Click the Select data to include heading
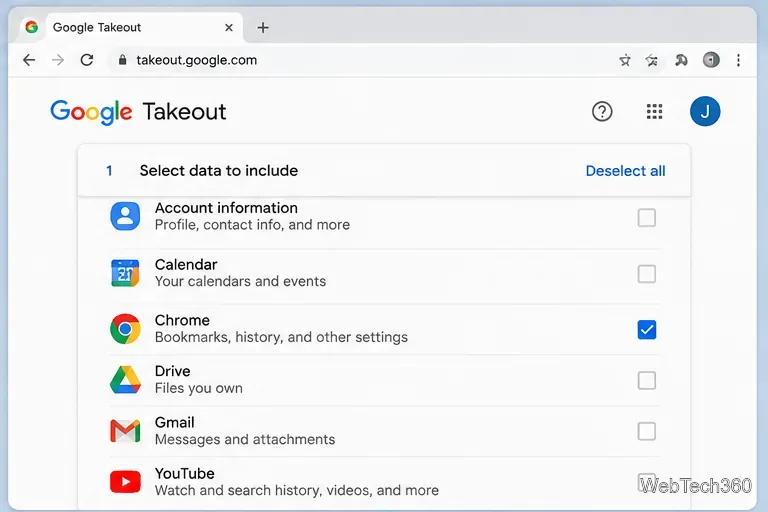Screen dimensions: 768x512 click(218, 171)
